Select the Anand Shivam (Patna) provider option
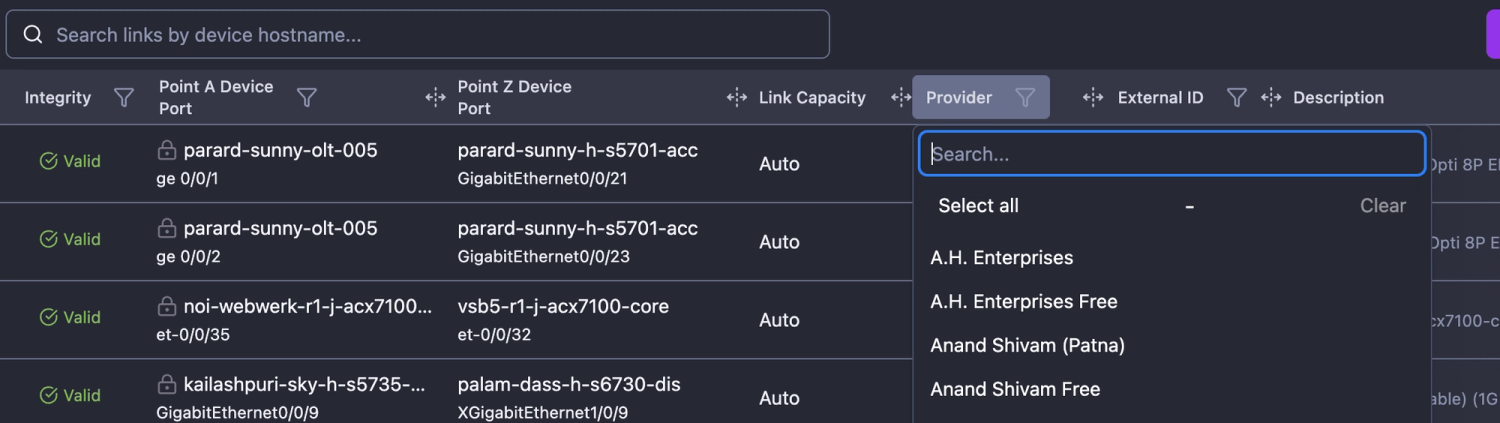Viewport: 1500px width, 423px height. pyautogui.click(x=1028, y=346)
